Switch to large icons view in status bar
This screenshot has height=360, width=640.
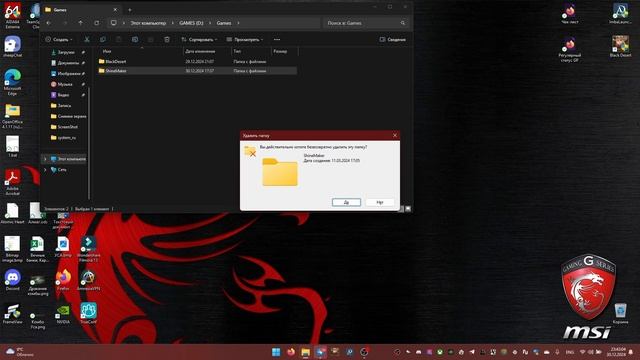click(x=408, y=209)
